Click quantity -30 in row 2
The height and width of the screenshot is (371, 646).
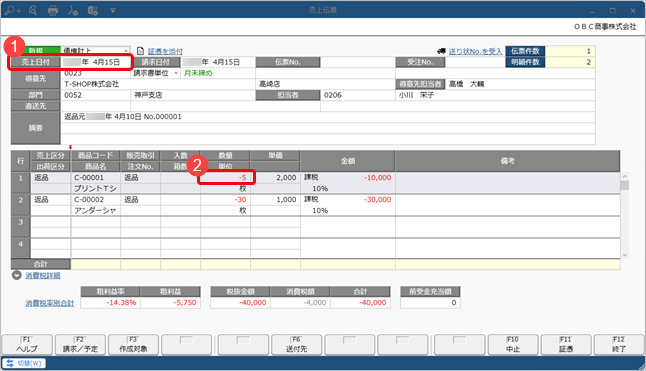241,199
